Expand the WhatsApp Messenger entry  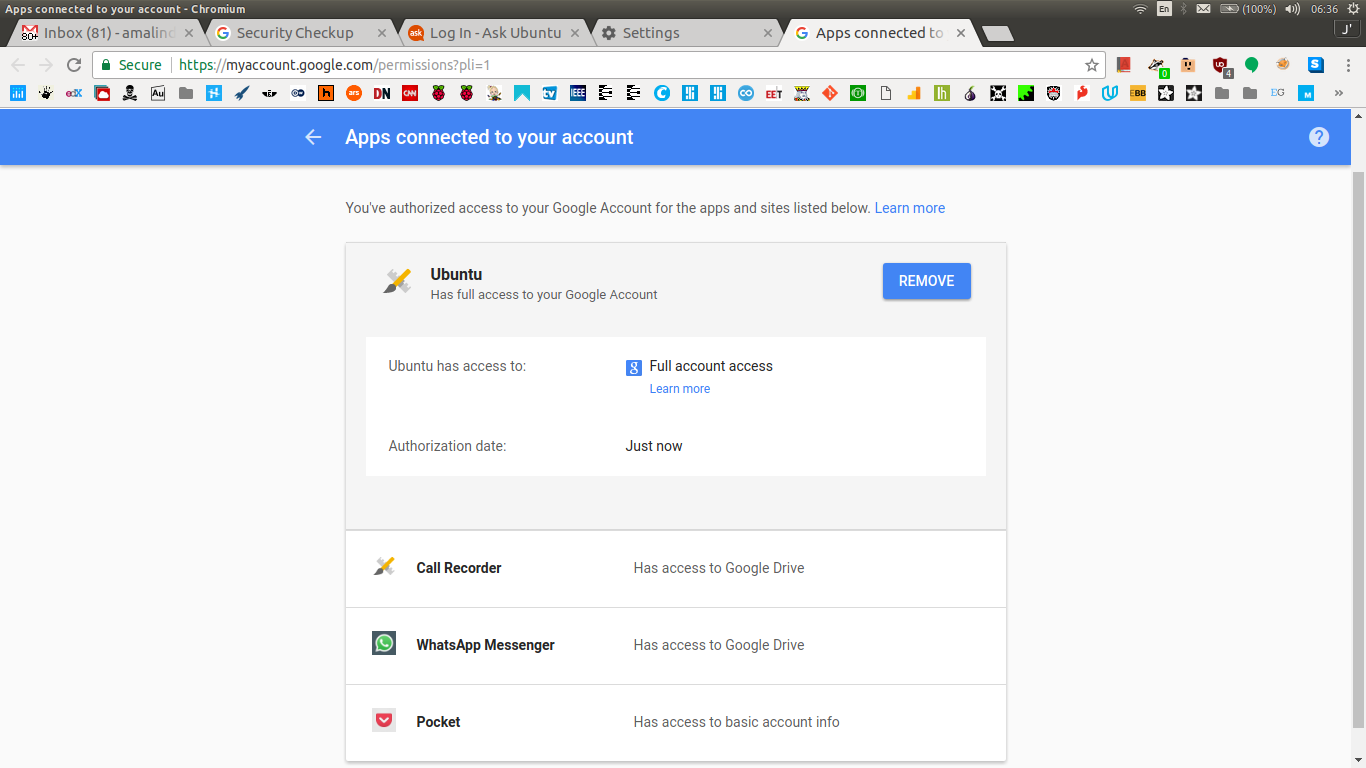(675, 645)
